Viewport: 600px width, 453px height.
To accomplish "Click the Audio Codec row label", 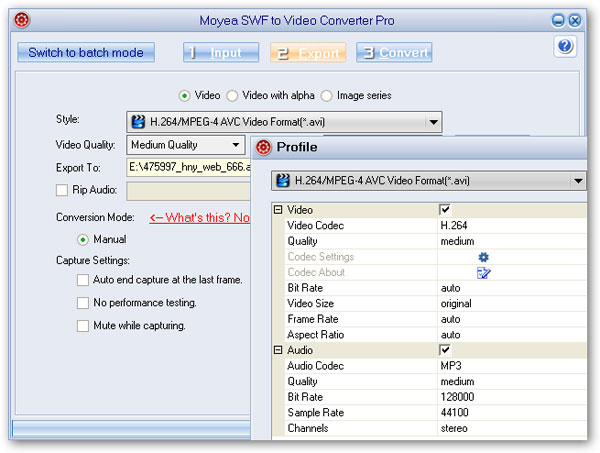I will pyautogui.click(x=316, y=366).
